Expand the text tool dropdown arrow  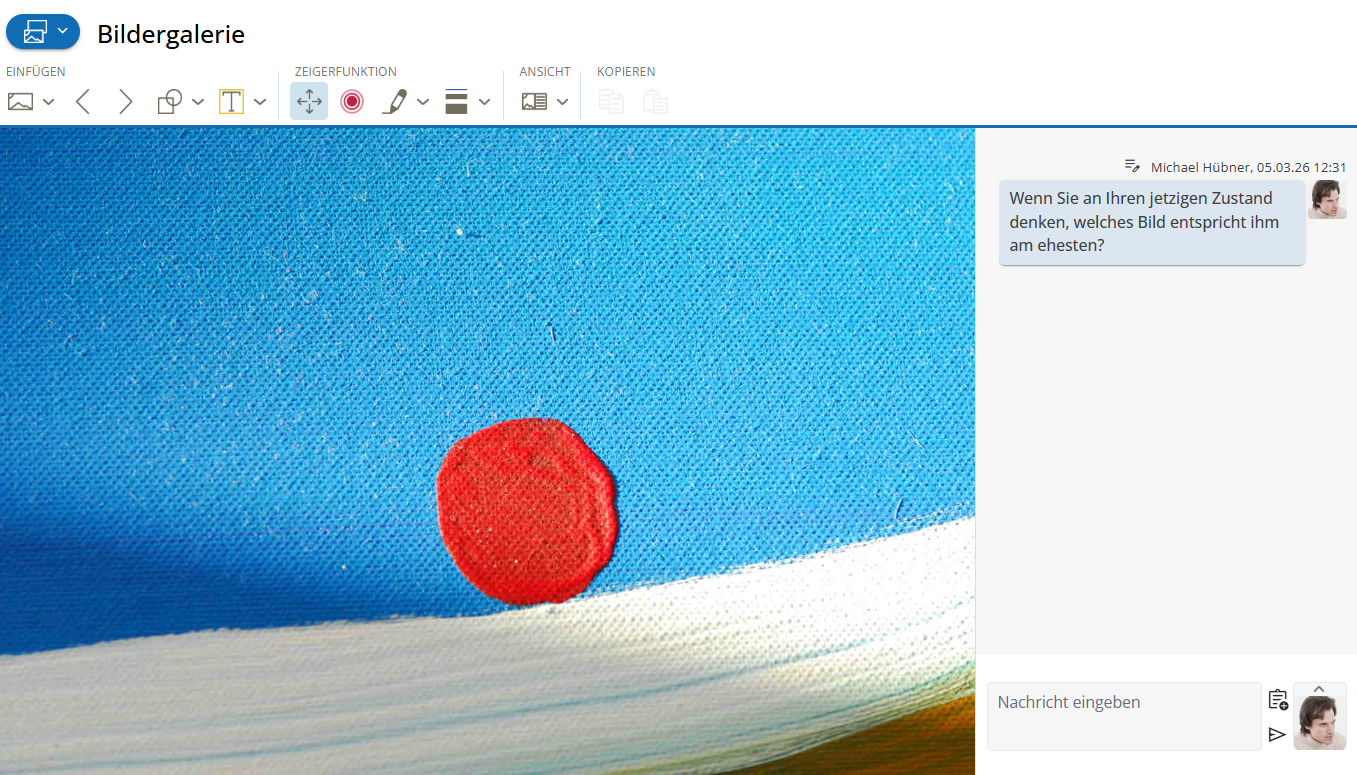[260, 102]
